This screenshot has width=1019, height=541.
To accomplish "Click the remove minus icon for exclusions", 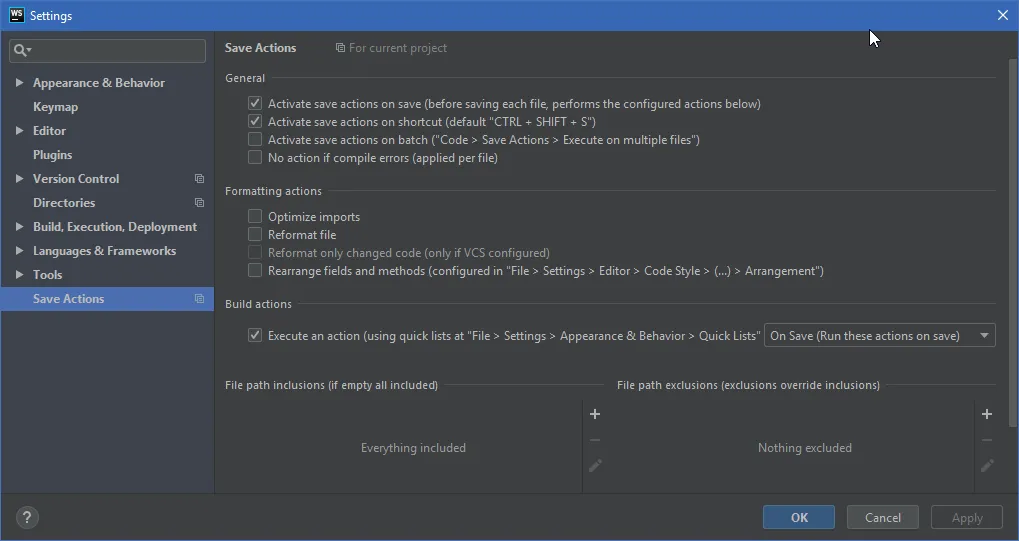I will (x=987, y=440).
